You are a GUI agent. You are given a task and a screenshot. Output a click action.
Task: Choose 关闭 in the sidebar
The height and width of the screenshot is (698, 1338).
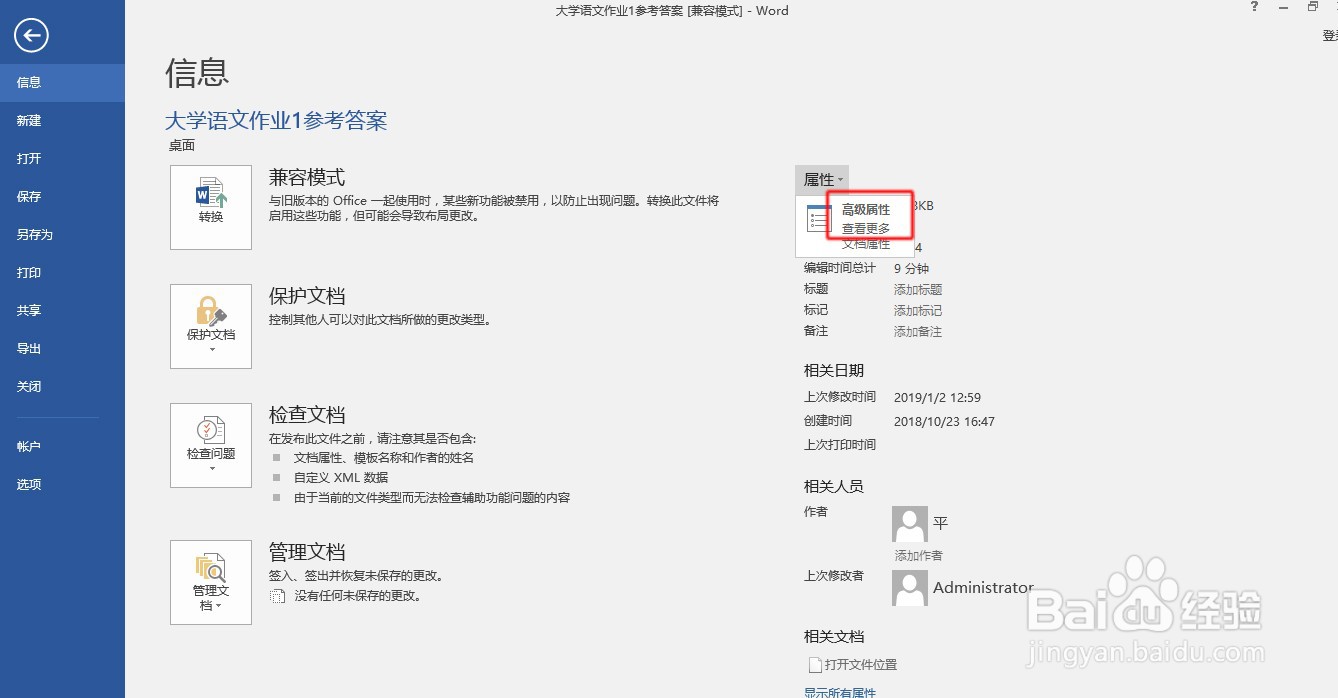point(62,387)
